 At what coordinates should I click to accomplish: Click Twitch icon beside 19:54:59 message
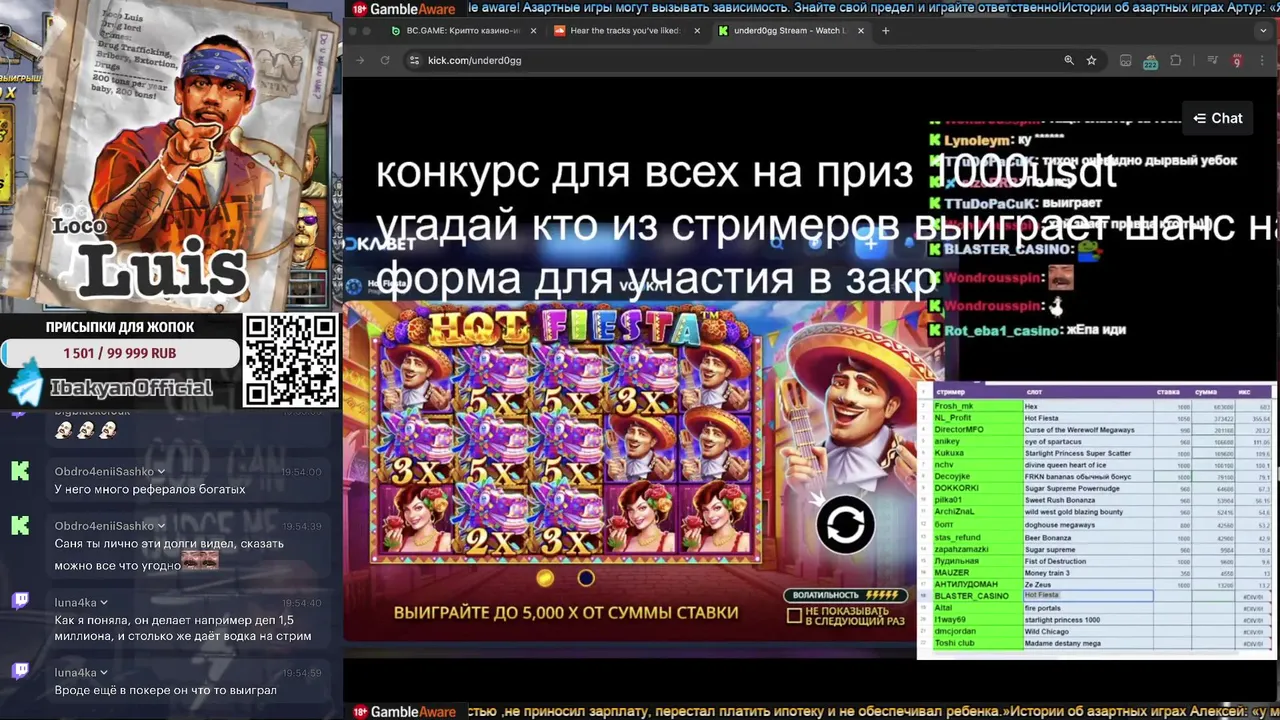click(x=20, y=670)
